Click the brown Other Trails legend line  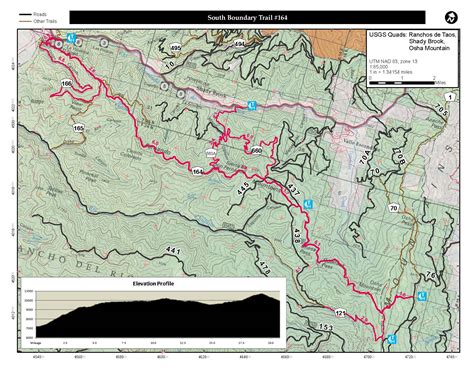25,21
